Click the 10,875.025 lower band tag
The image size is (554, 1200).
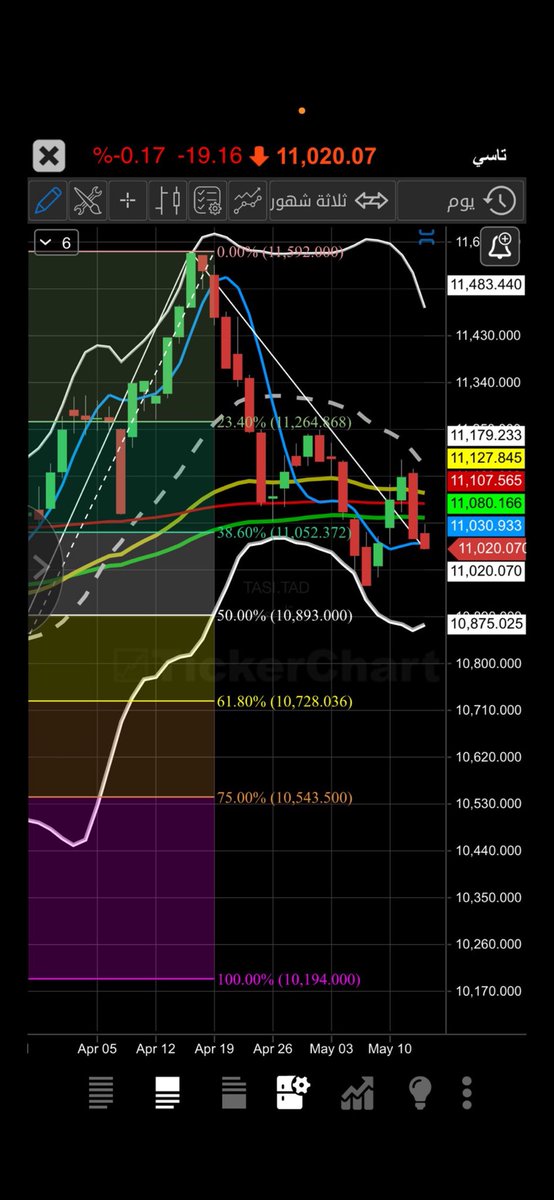487,624
